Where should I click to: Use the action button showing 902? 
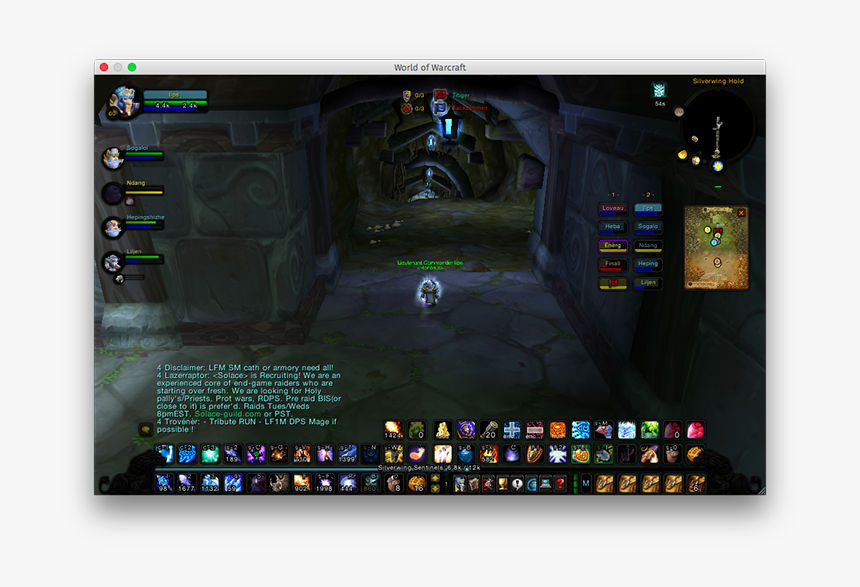pyautogui.click(x=302, y=483)
